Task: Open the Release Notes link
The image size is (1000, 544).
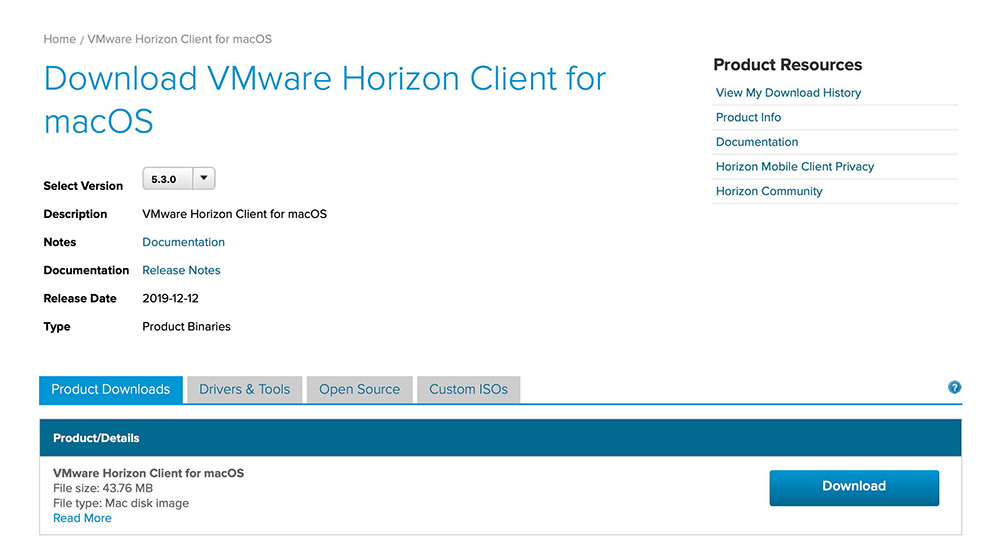Action: (181, 270)
